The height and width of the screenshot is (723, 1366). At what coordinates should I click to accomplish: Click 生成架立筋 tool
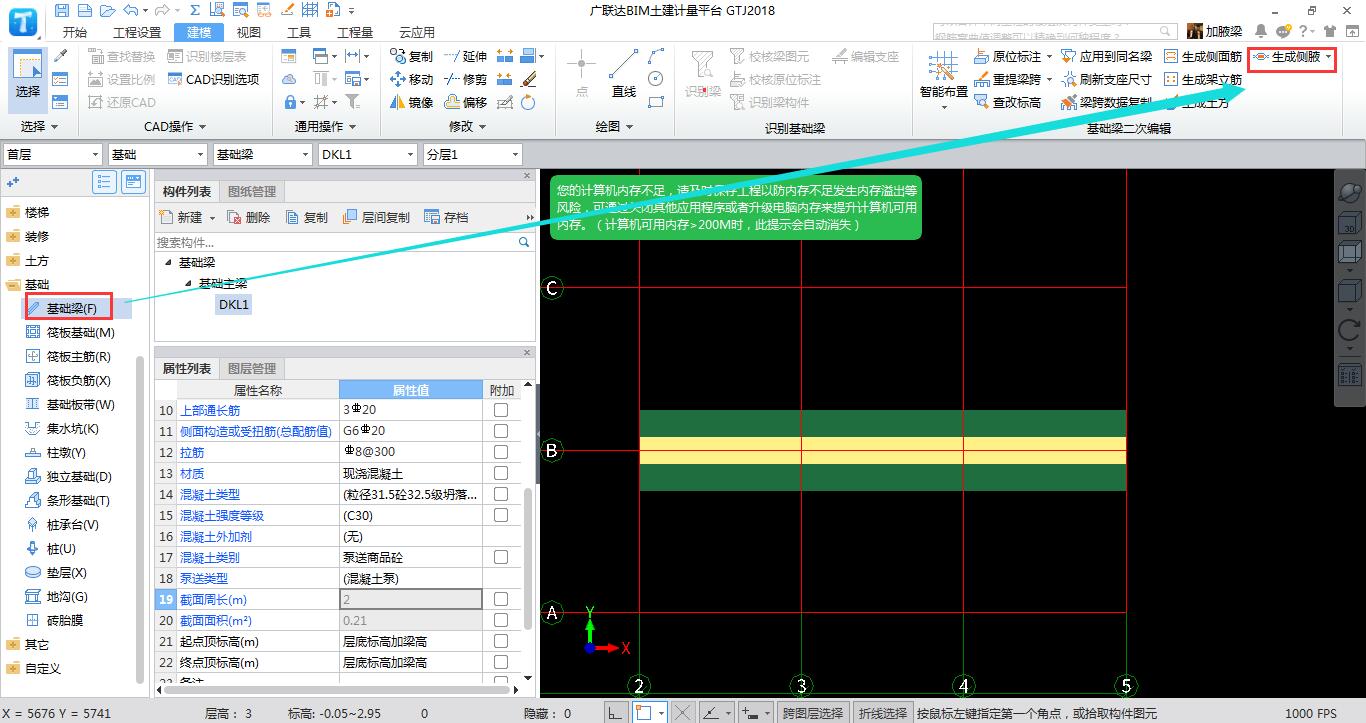click(x=1203, y=79)
